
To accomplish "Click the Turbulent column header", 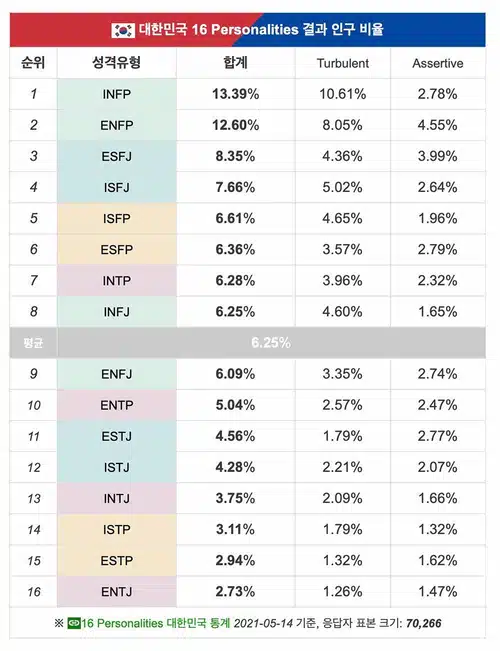I will (x=343, y=63).
